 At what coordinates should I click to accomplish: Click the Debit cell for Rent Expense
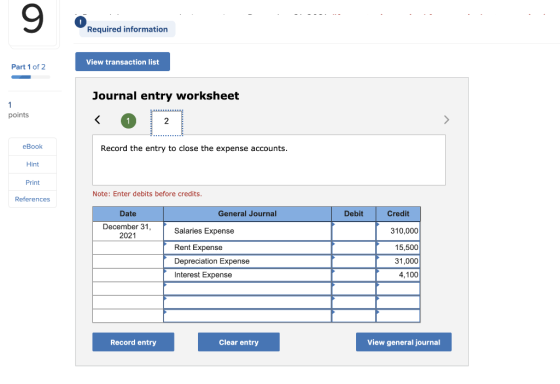(354, 248)
